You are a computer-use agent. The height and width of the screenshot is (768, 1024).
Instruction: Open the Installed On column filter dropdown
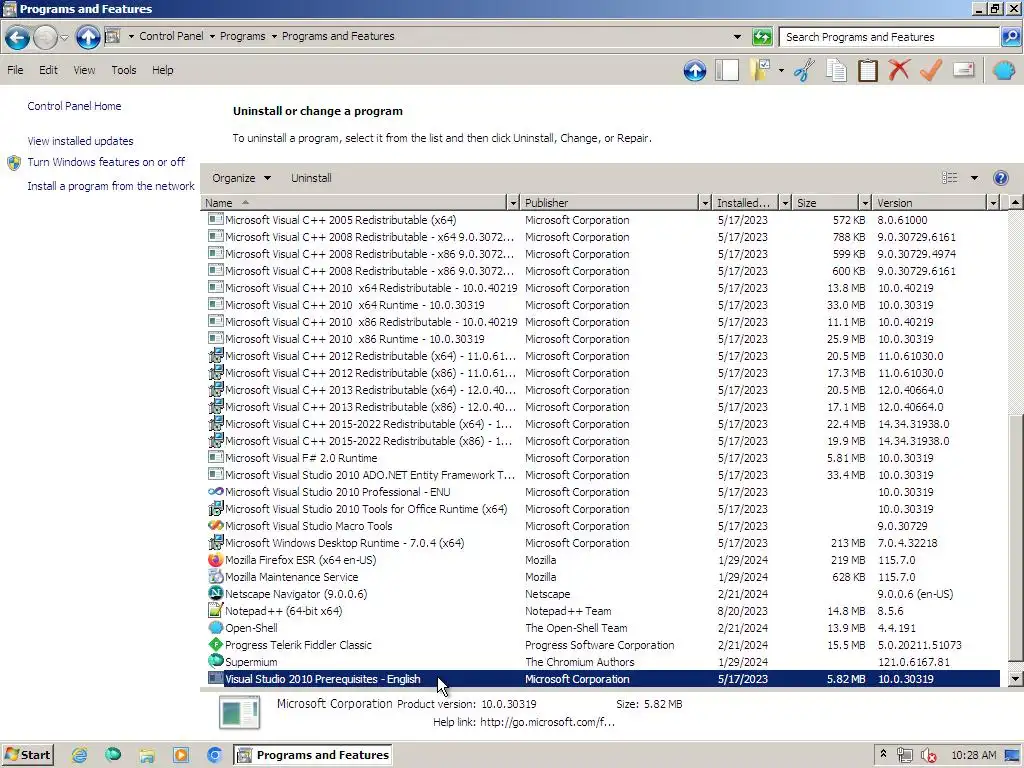tap(785, 203)
